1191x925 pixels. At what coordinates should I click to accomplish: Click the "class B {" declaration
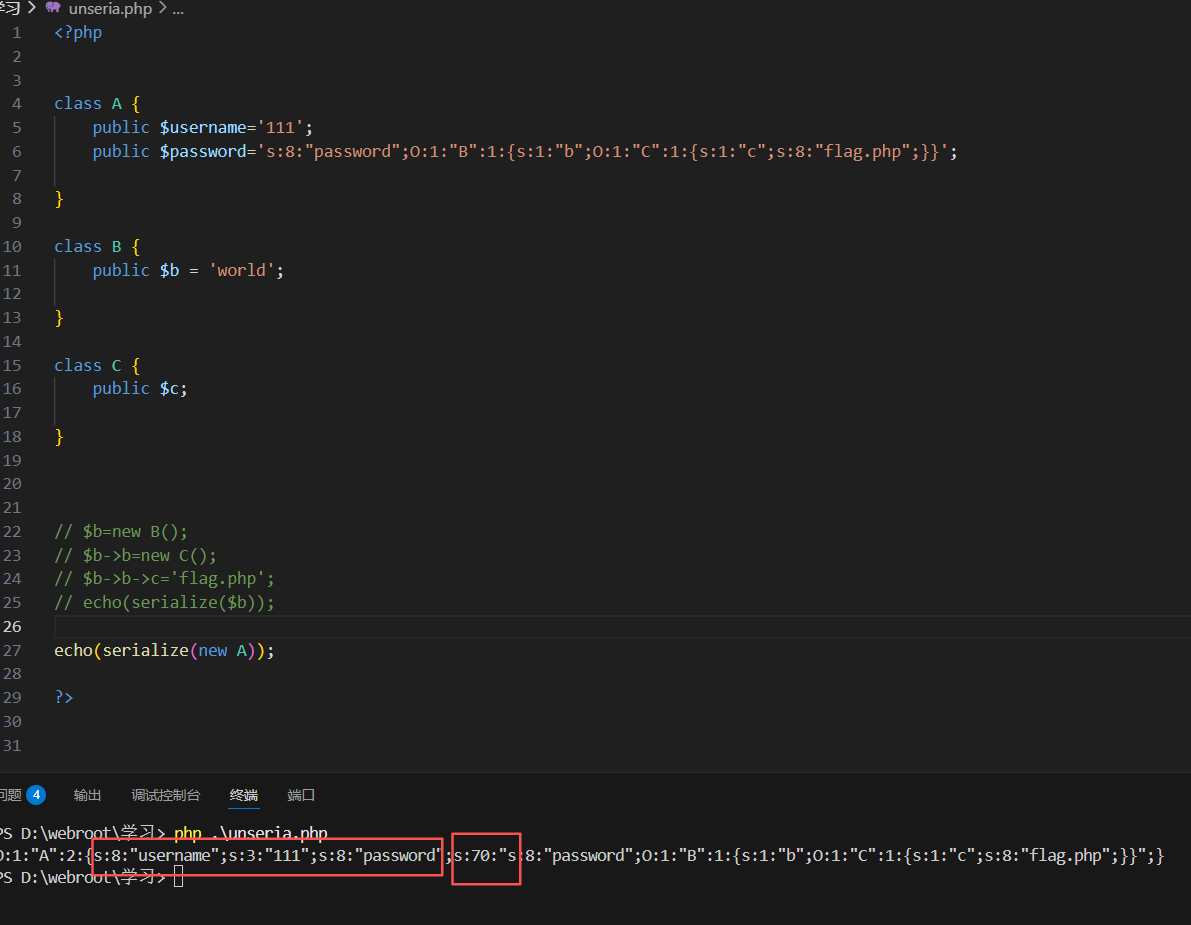click(x=97, y=247)
